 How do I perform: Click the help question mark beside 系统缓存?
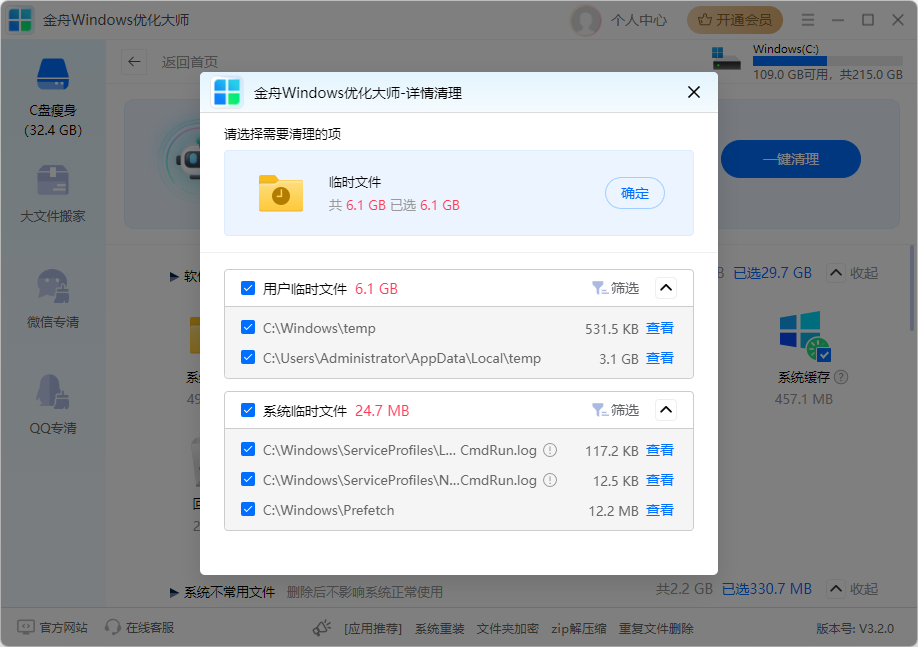pyautogui.click(x=841, y=377)
